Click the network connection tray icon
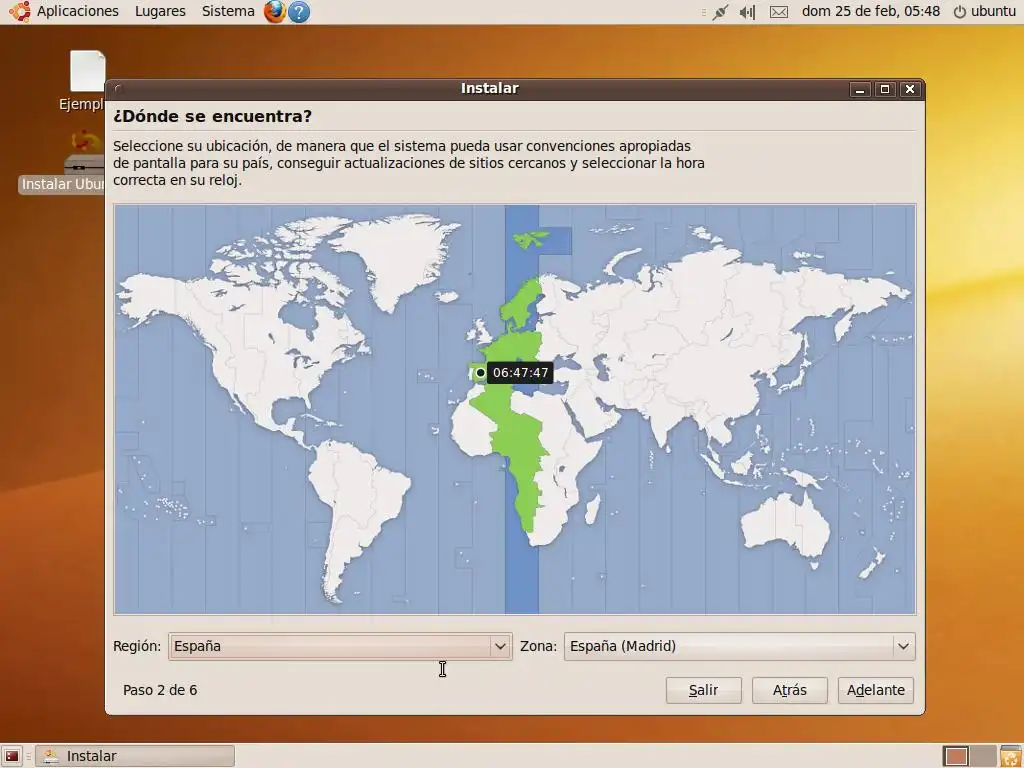This screenshot has width=1024, height=768. point(720,12)
